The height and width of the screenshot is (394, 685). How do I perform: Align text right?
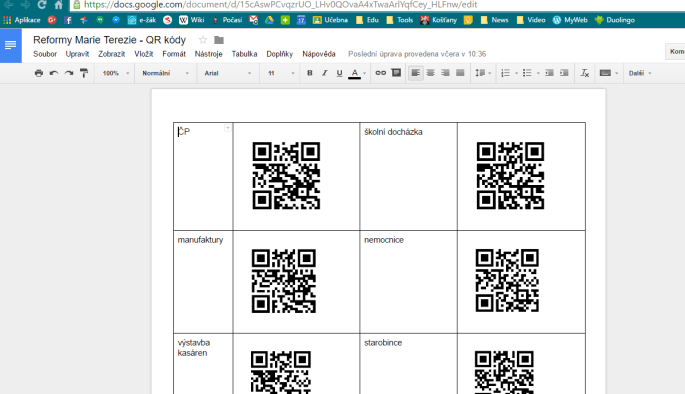pos(445,73)
